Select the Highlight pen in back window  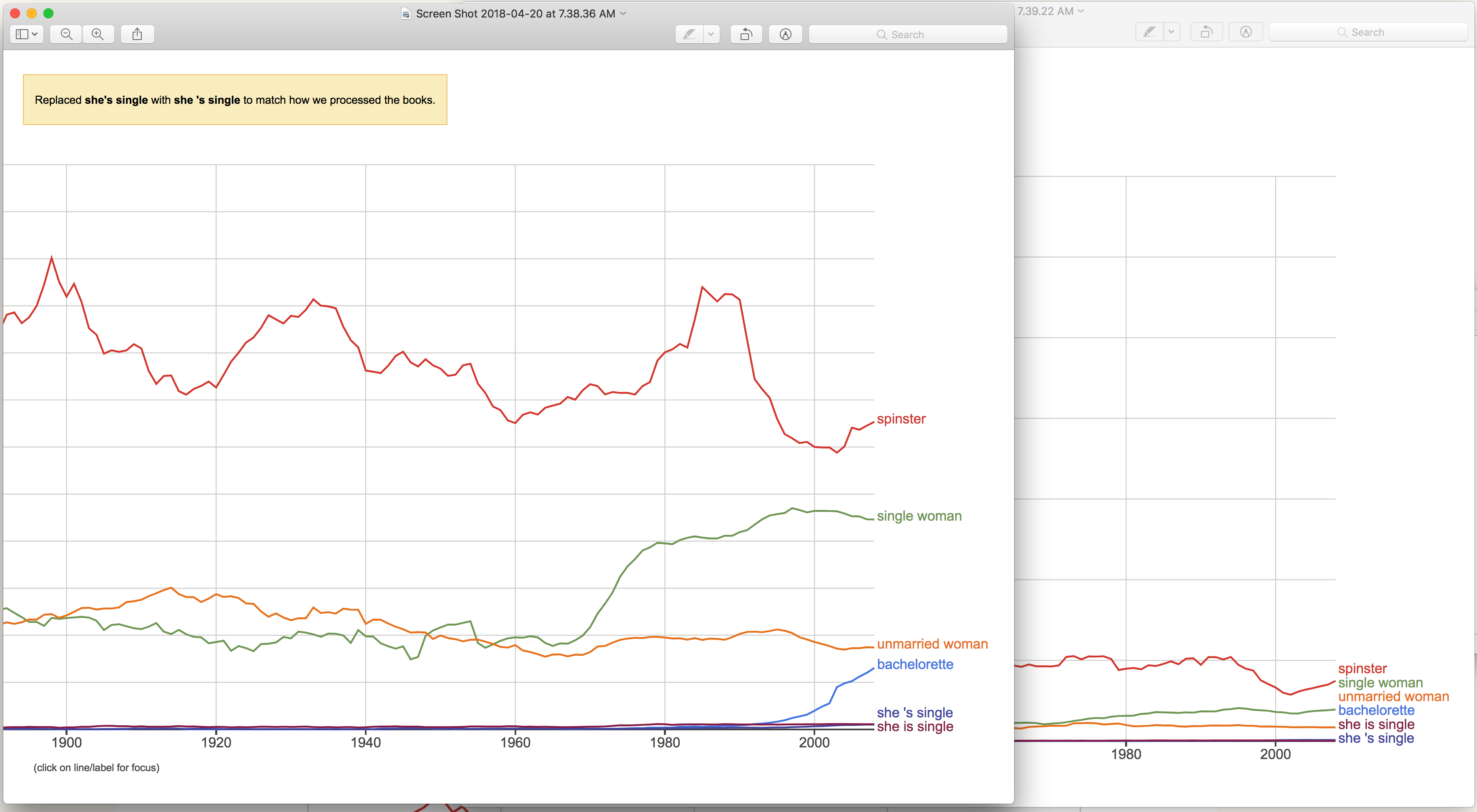(x=1150, y=32)
